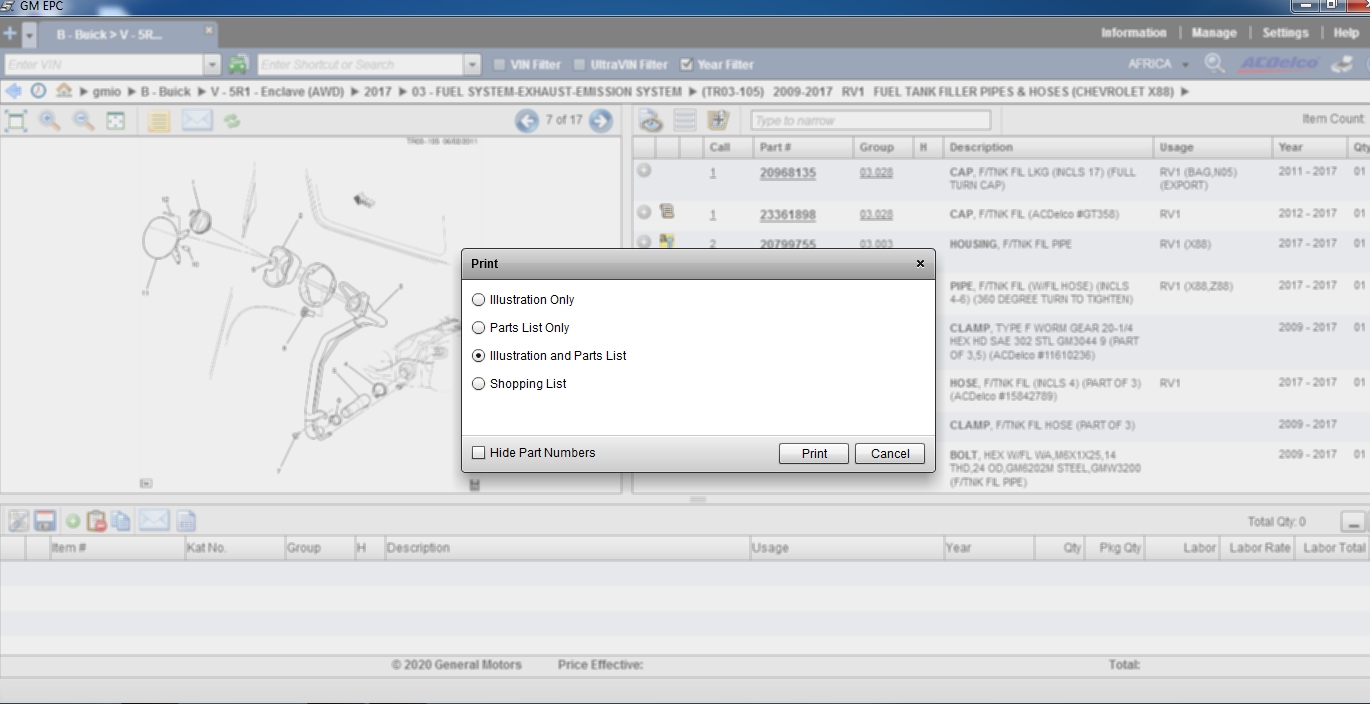Enable the Hide Part Numbers checkbox

click(x=479, y=453)
